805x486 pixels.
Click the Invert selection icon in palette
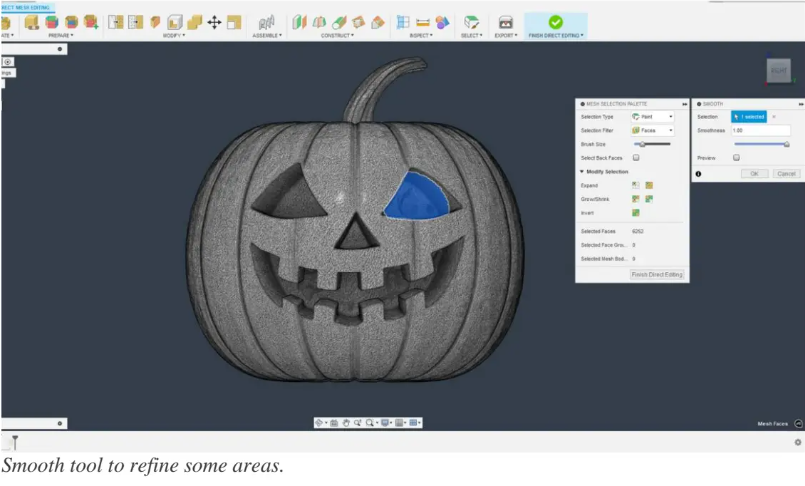coord(635,212)
